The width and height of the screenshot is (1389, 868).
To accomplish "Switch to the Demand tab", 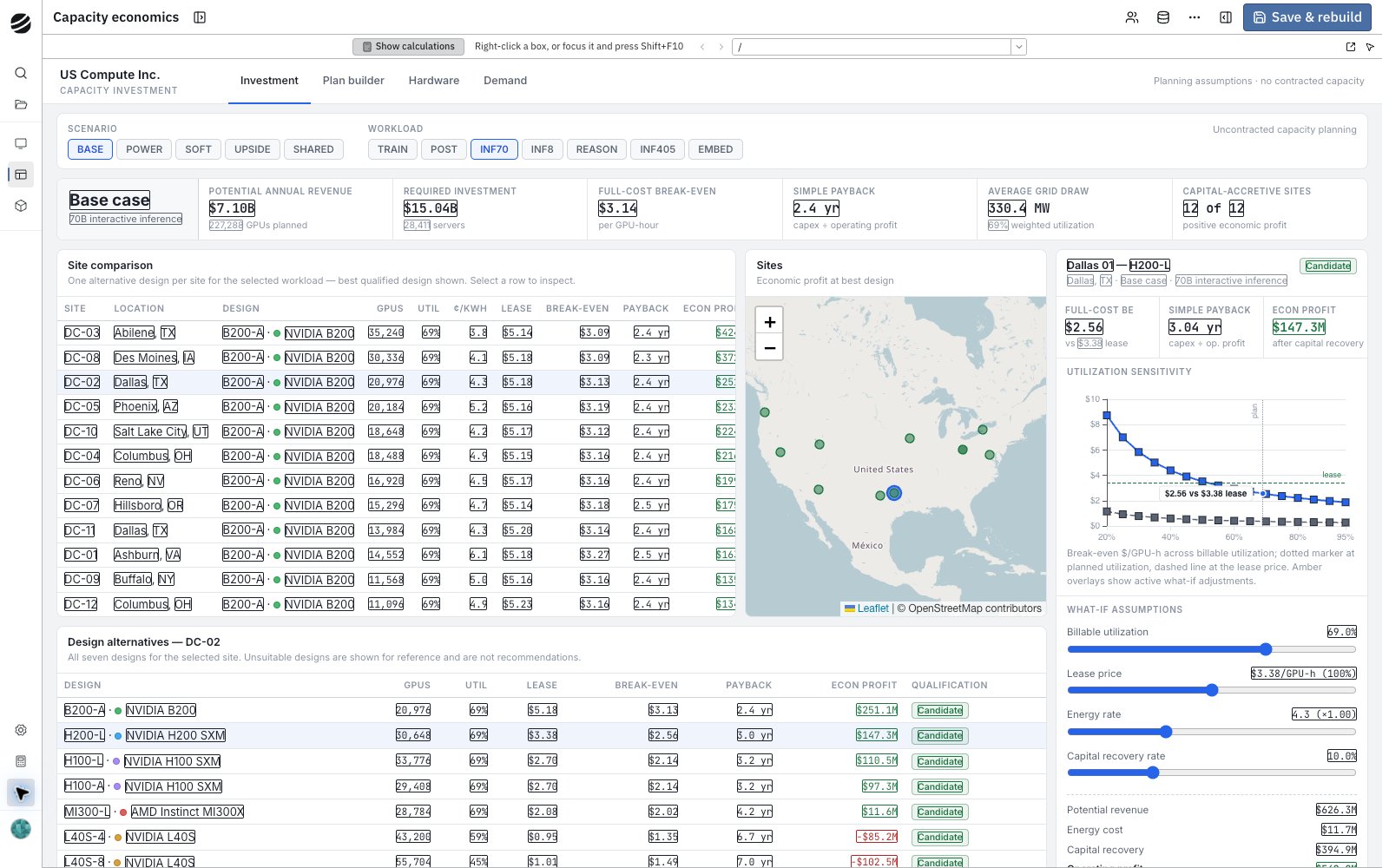I will coord(505,81).
